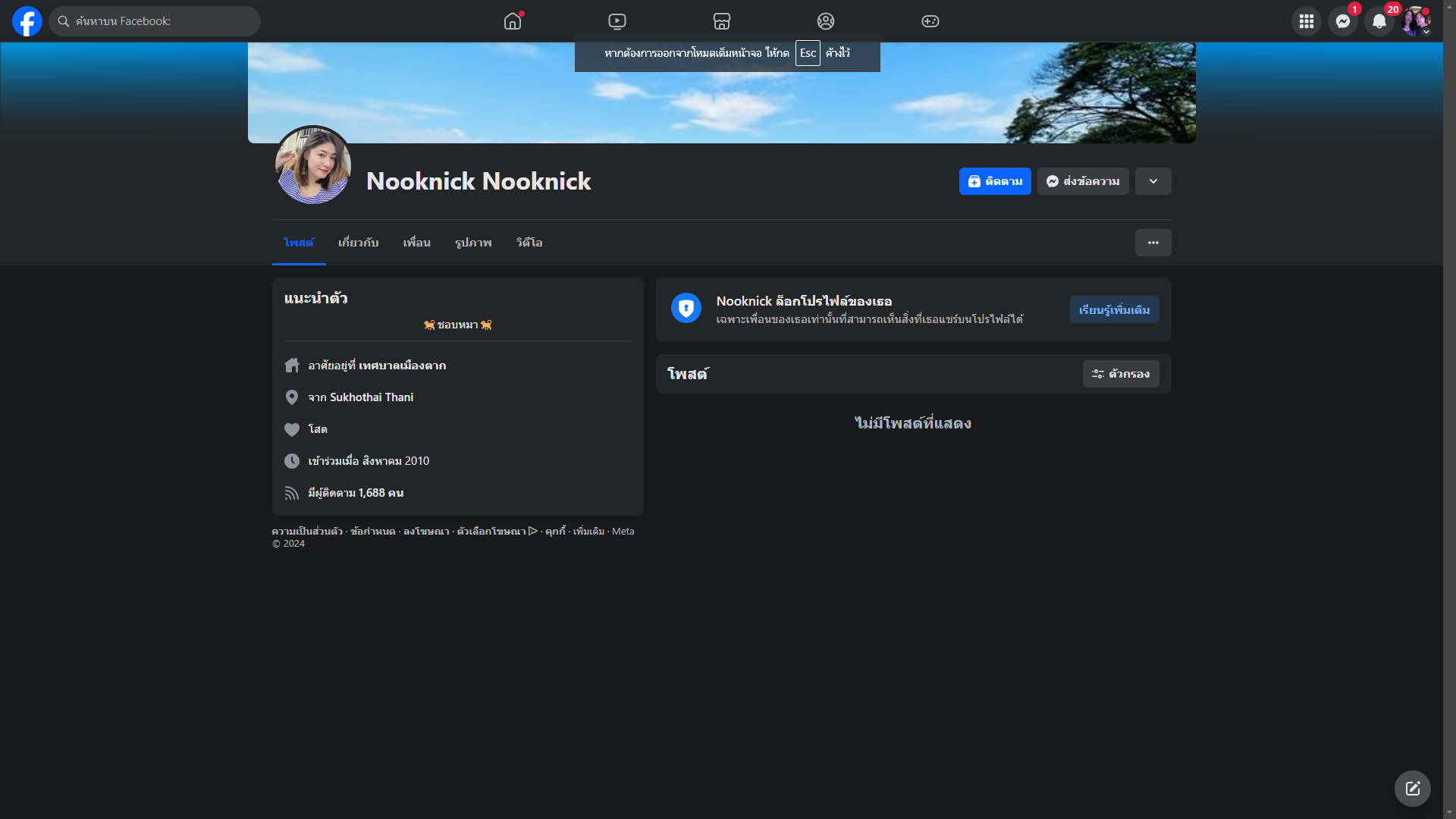Switch to the Photos (รูปภาพ) tab
The height and width of the screenshot is (819, 1456).
473,243
